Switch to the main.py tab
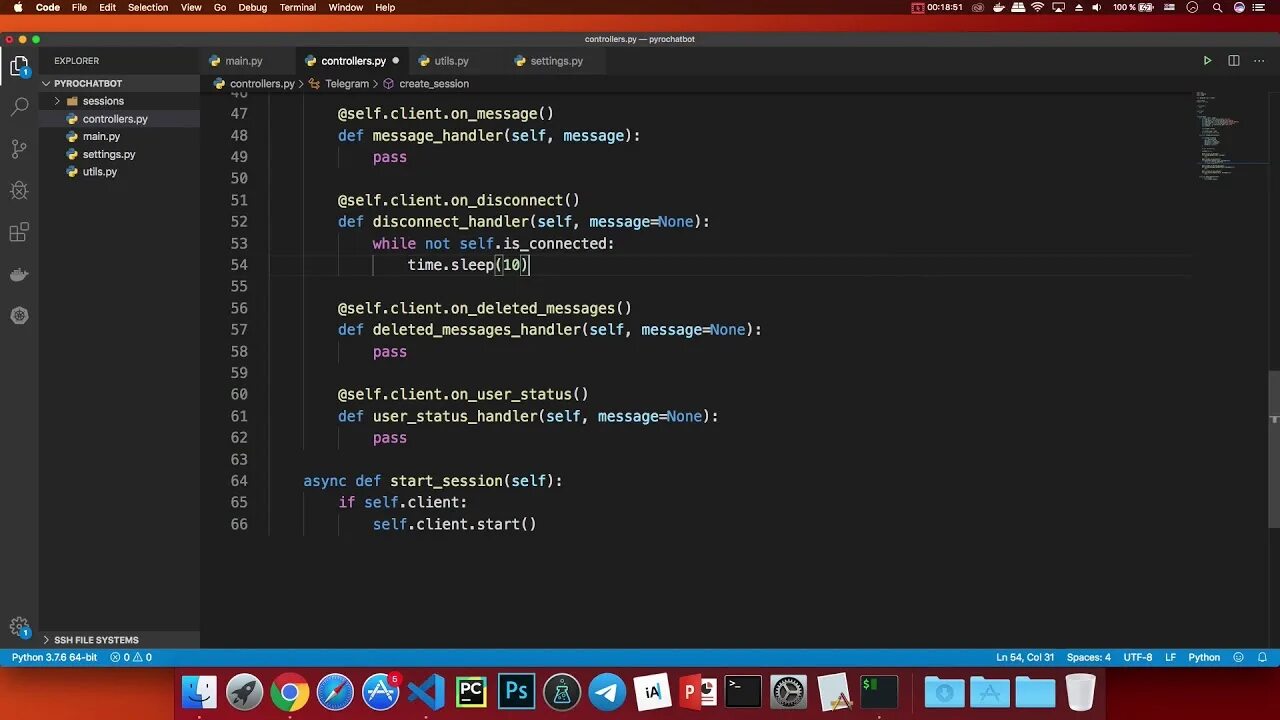1280x720 pixels. pos(244,61)
